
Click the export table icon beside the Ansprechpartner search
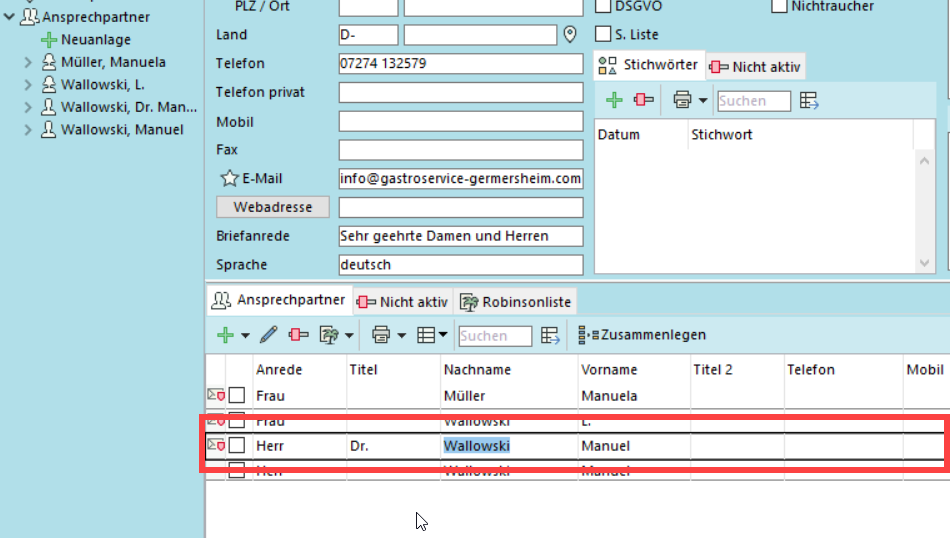pos(550,335)
